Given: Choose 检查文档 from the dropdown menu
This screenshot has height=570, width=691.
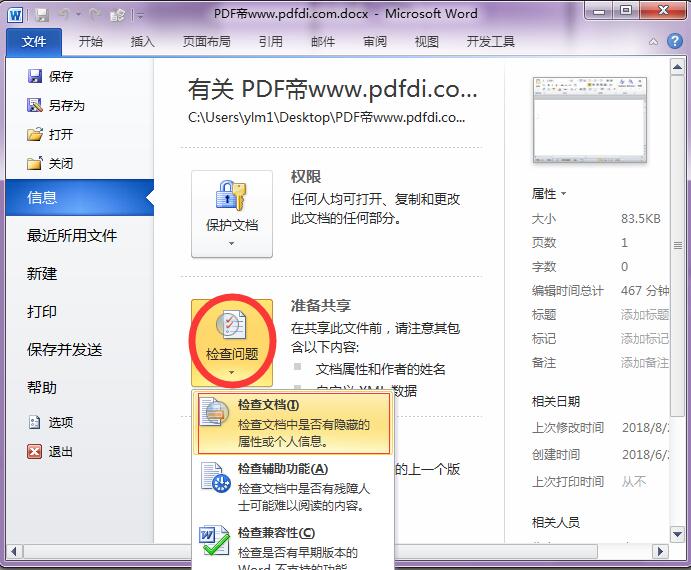Looking at the screenshot, I should coord(294,423).
